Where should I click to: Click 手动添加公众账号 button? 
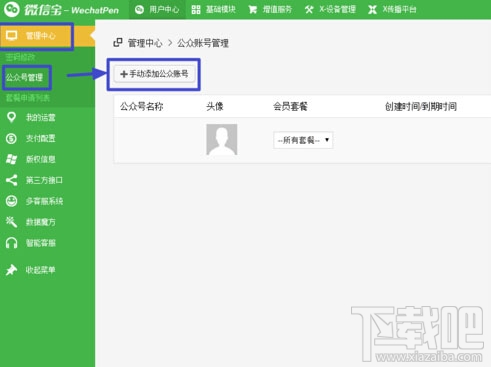coord(154,74)
